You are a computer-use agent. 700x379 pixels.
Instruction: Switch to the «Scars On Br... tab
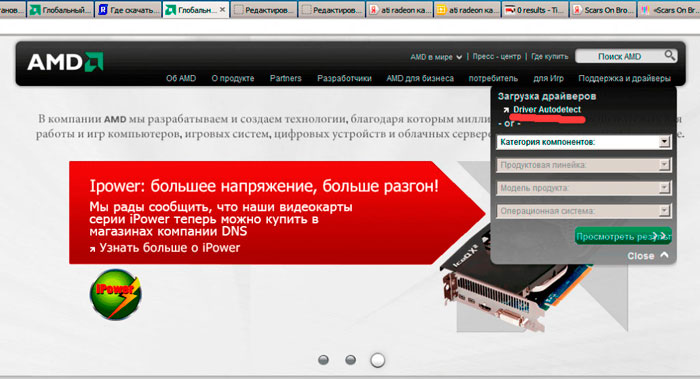tap(669, 9)
